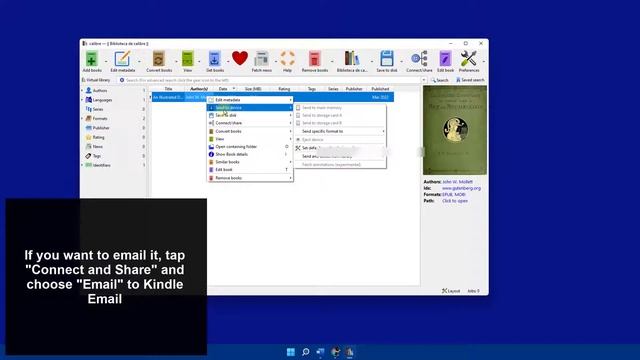Image resolution: width=640 pixels, height=360 pixels.
Task: Select View in context menu
Action: 250,139
